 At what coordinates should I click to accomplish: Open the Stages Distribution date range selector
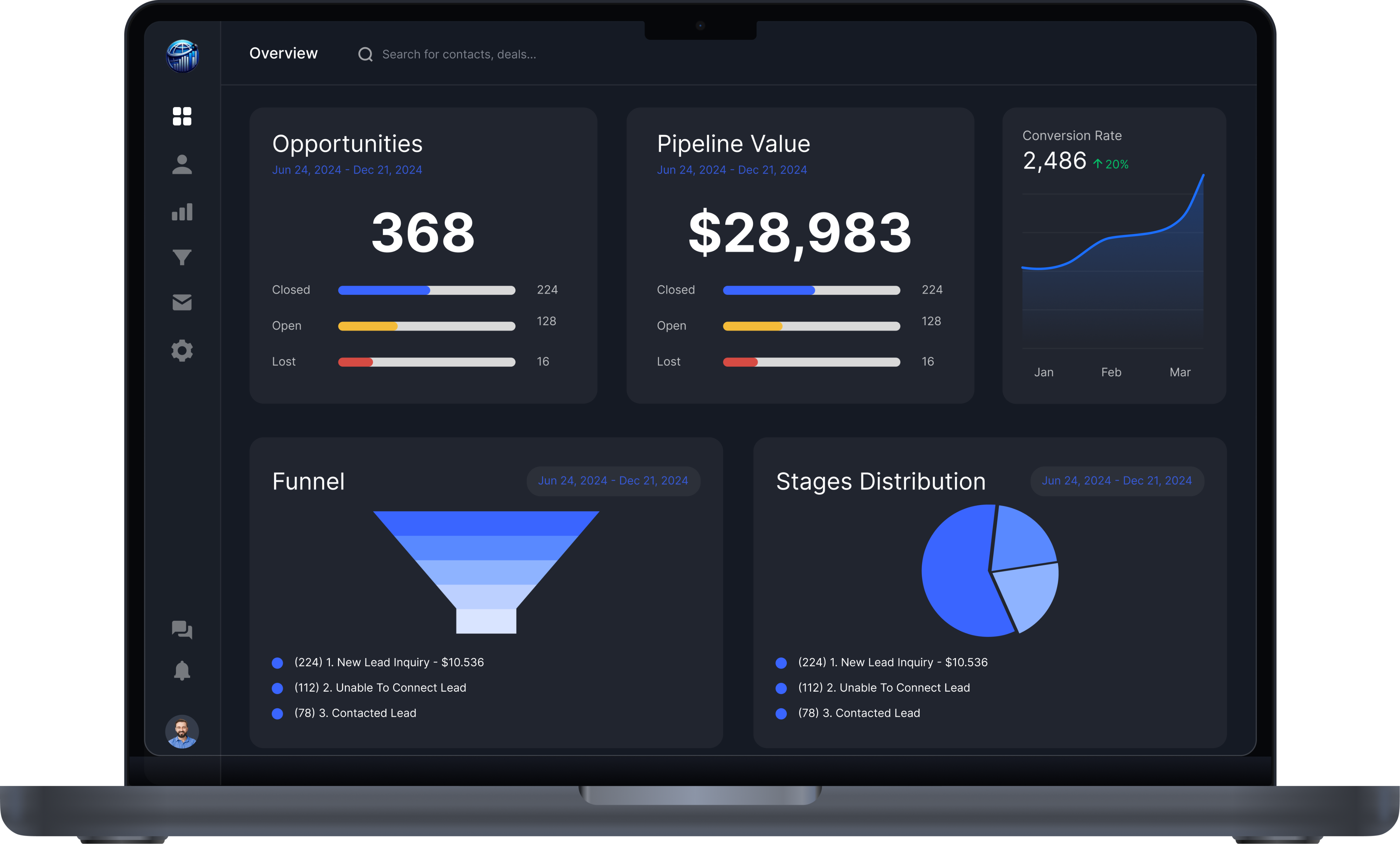[x=1116, y=480]
